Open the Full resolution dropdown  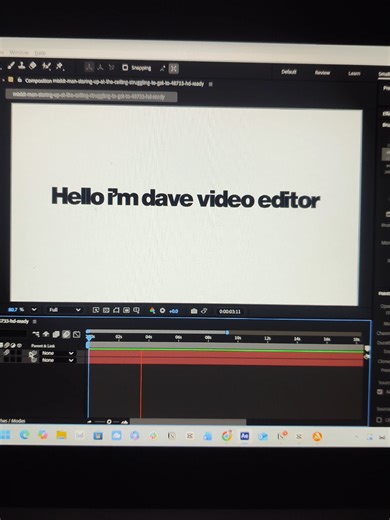pyautogui.click(x=65, y=310)
